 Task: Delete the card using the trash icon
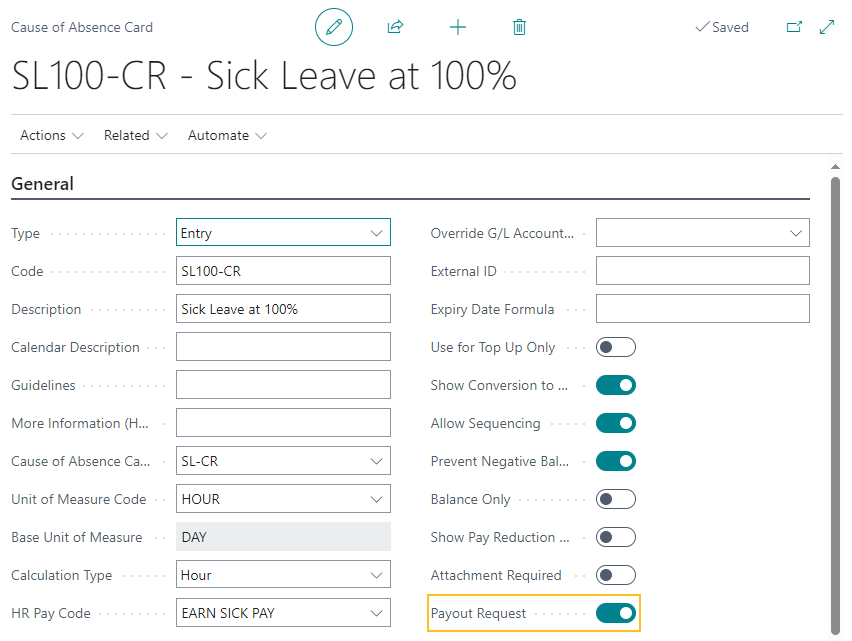(519, 27)
